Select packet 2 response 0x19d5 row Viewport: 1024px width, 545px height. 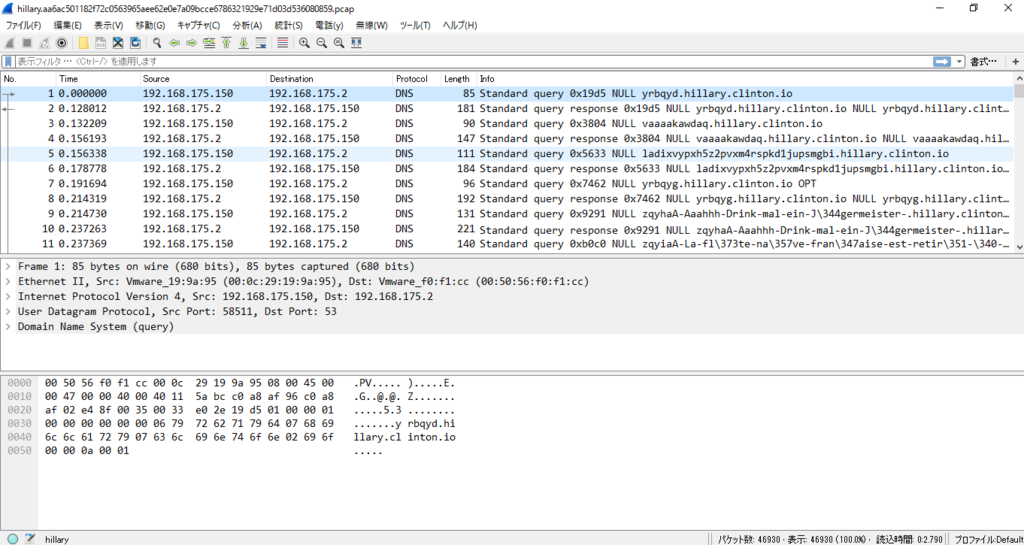(507, 109)
